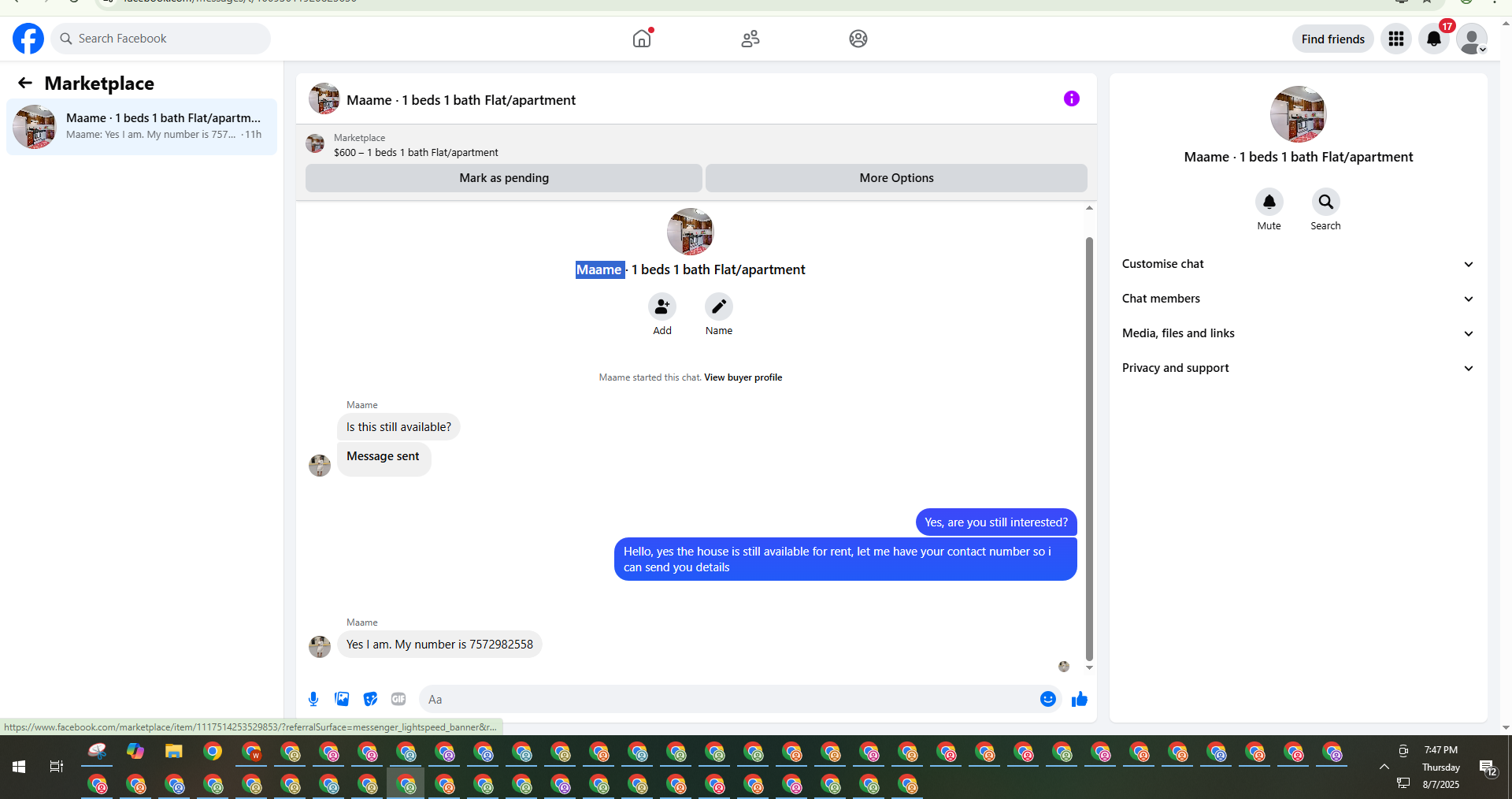This screenshot has height=799, width=1512.
Task: Click the seen indicator avatar below the messages
Action: [x=1064, y=667]
